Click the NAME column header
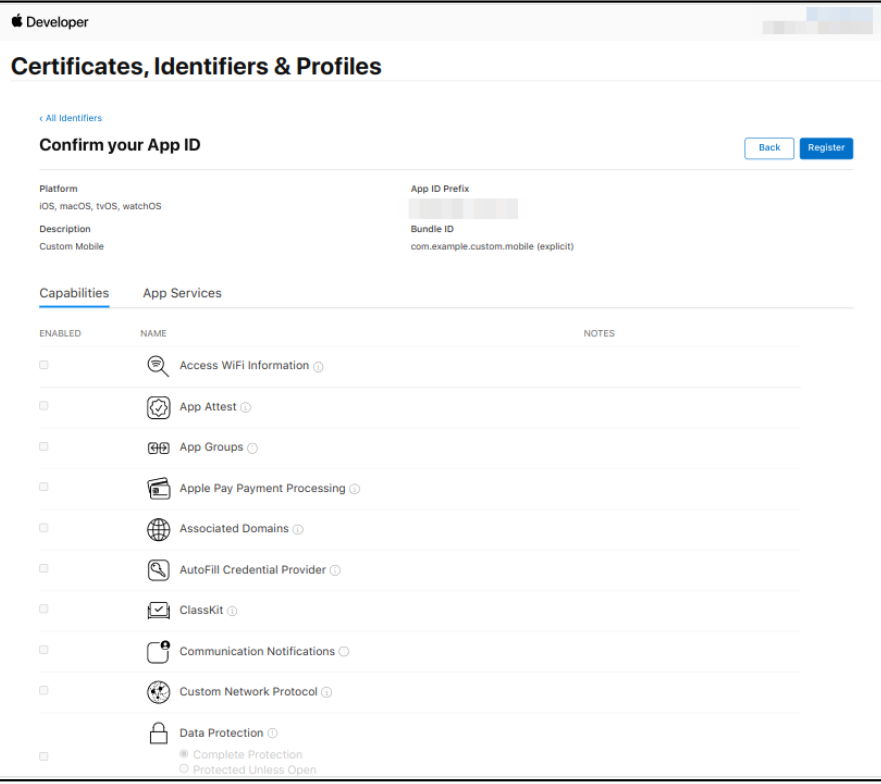Screen dimensions: 881x784 click(153, 334)
